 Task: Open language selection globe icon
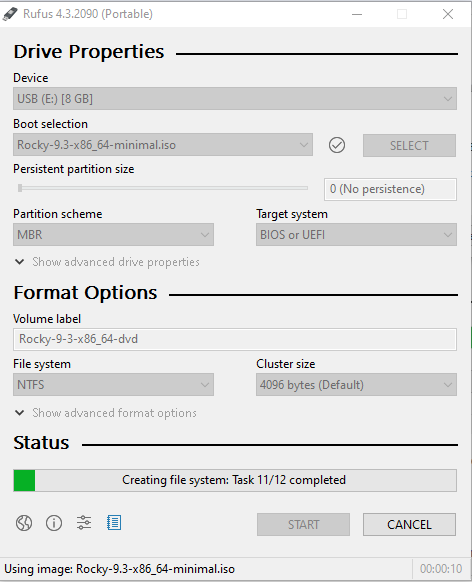coord(24,523)
